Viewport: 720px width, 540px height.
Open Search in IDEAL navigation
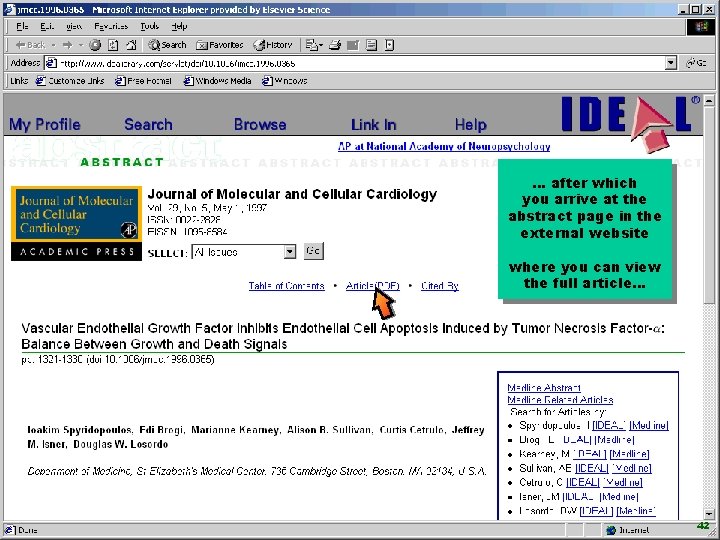coord(148,124)
